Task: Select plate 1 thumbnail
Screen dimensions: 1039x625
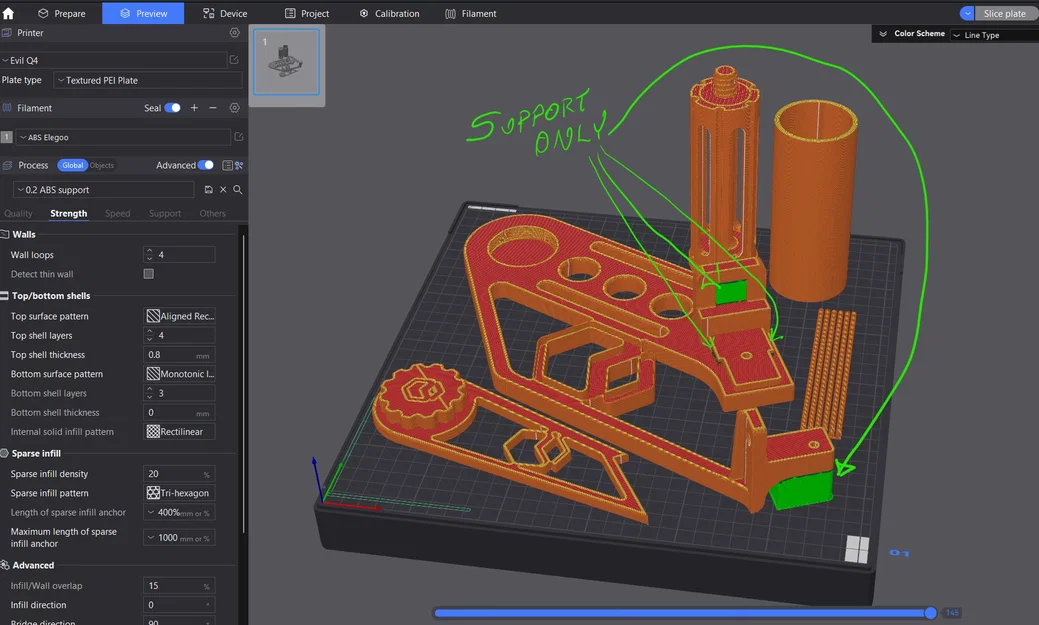Action: pyautogui.click(x=286, y=62)
